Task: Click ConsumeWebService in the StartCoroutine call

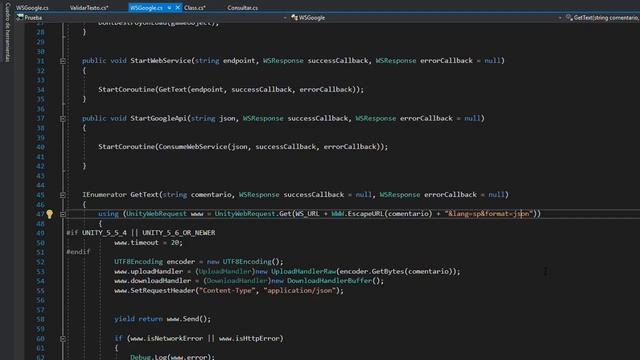Action: click(x=193, y=147)
